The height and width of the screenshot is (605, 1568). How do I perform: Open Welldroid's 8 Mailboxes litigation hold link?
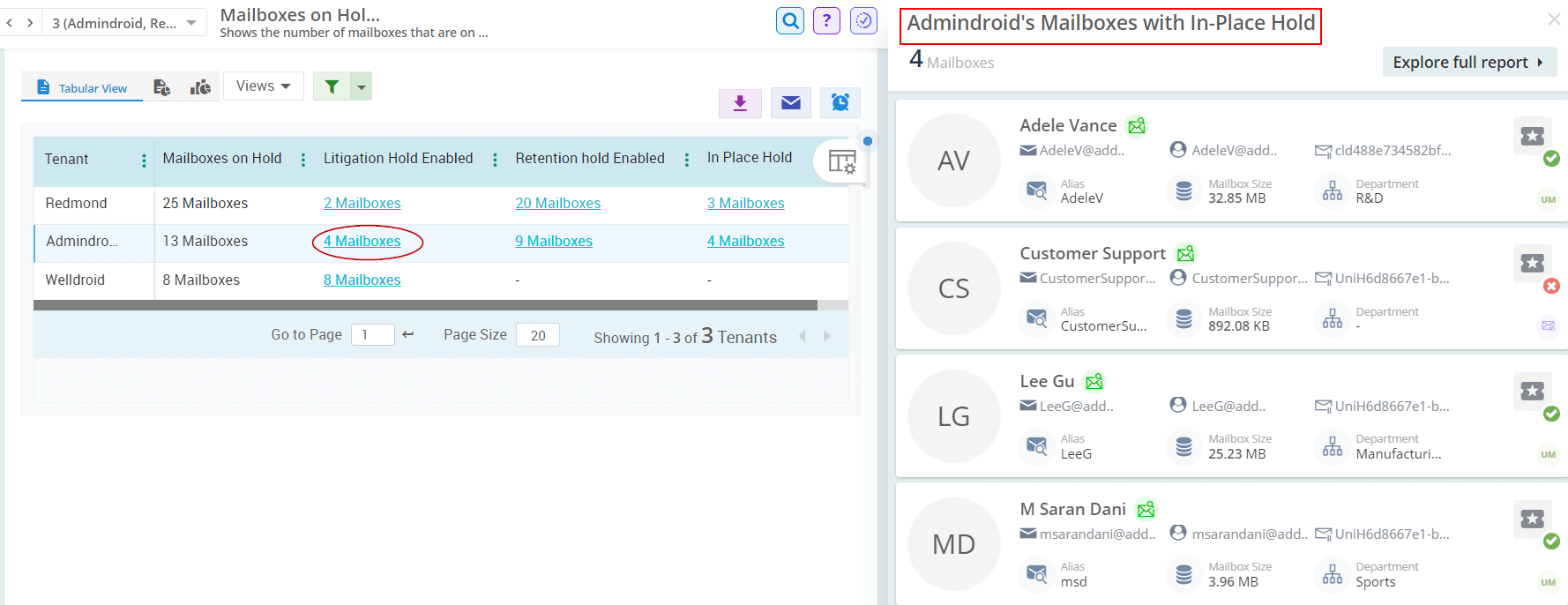362,280
